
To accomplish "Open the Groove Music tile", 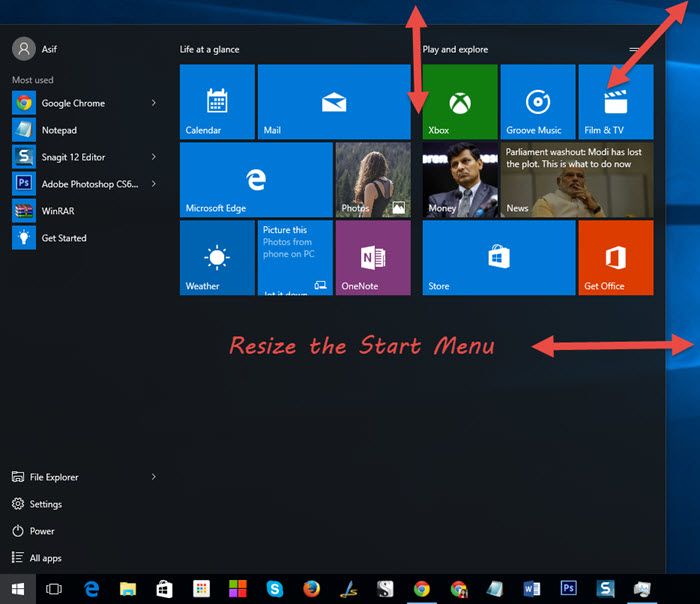I will pos(538,101).
